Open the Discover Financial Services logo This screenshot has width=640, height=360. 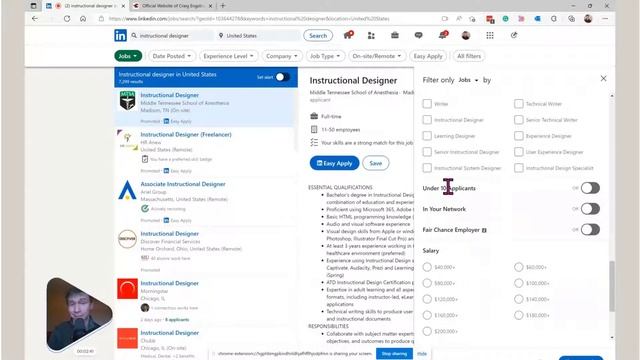point(127,239)
